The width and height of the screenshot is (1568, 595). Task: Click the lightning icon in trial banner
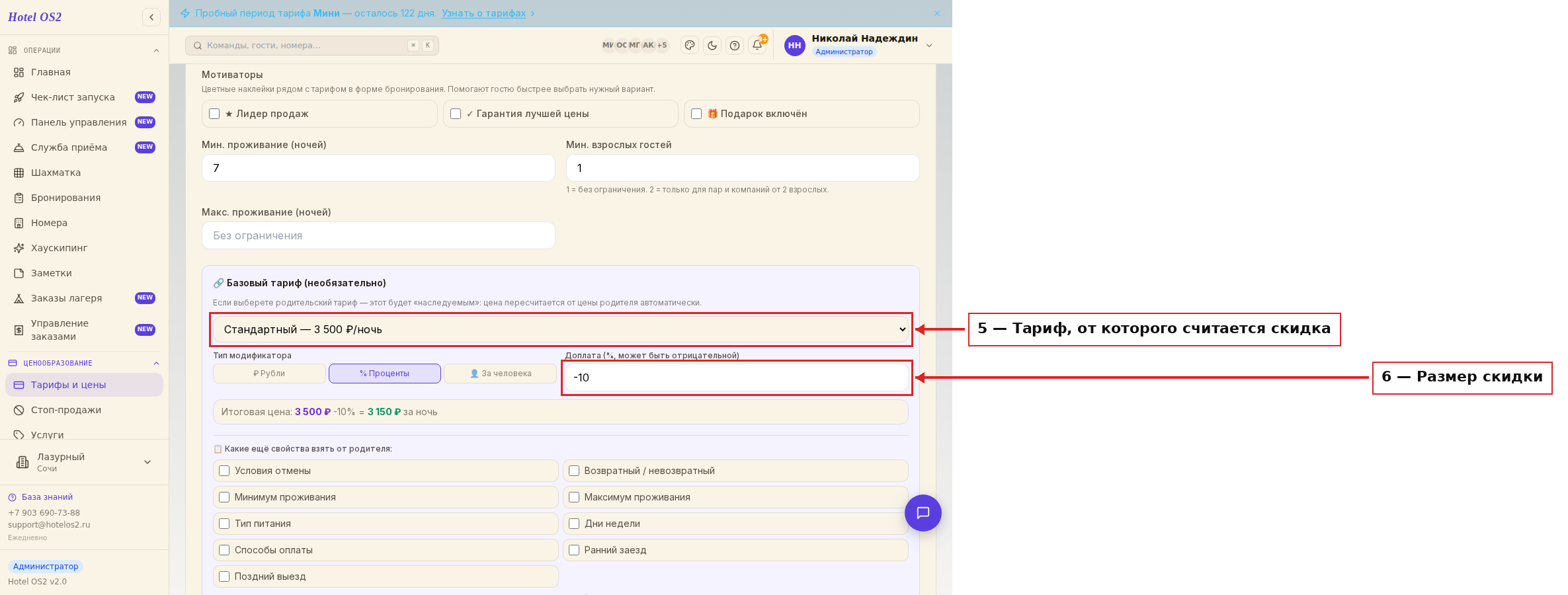point(185,13)
